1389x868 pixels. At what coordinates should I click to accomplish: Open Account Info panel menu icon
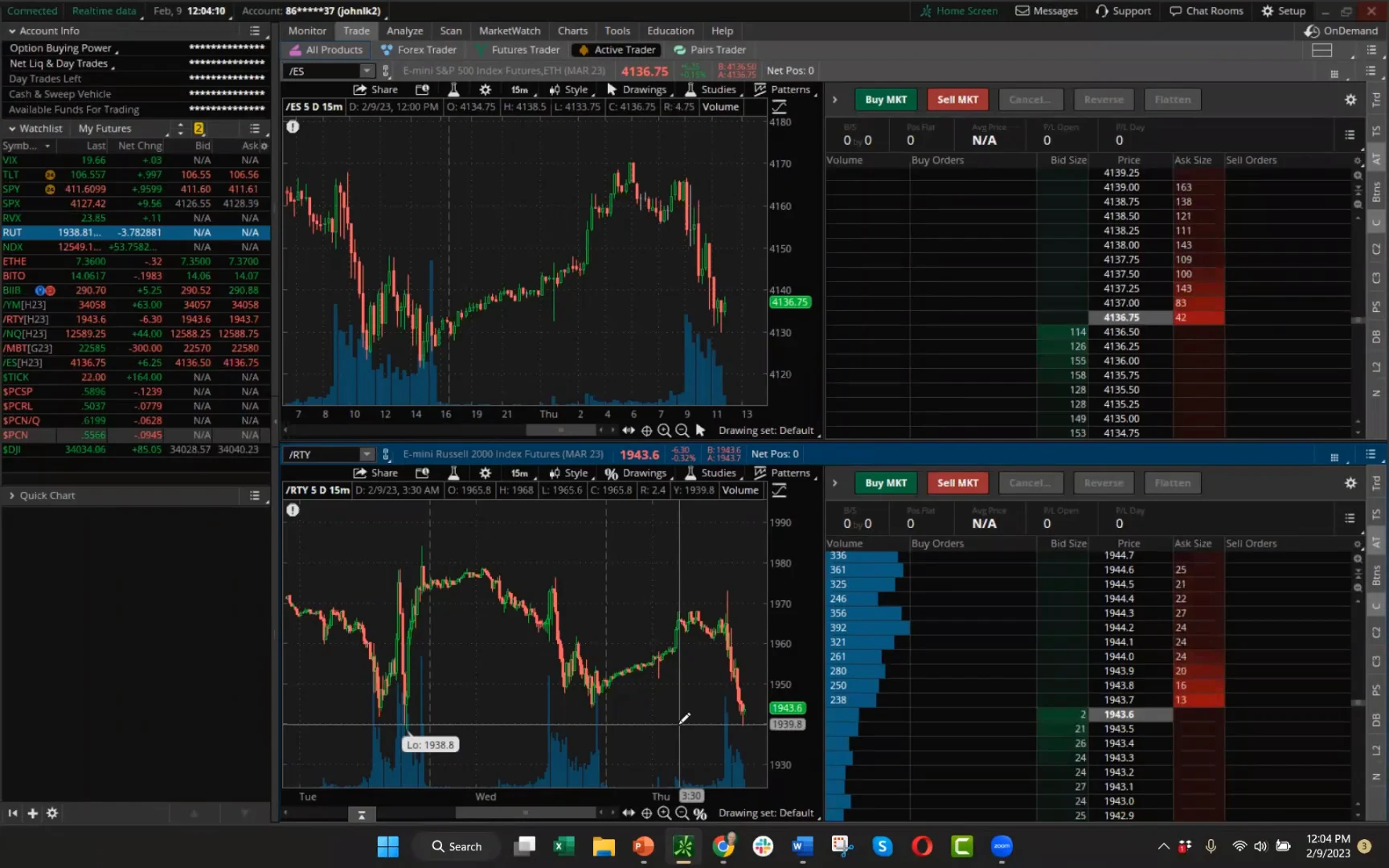(x=255, y=31)
